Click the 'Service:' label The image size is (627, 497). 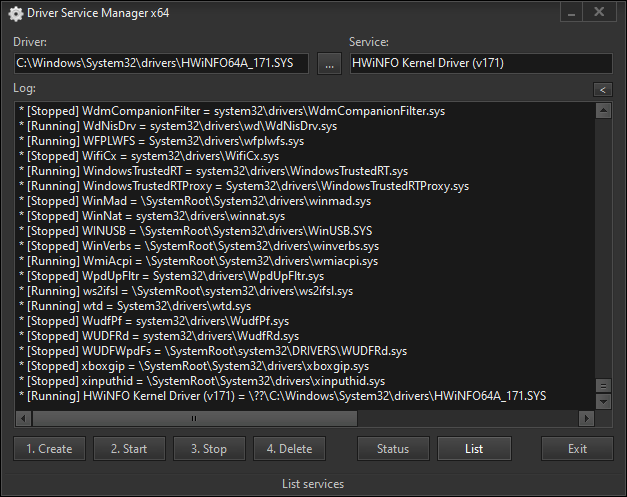(x=369, y=42)
